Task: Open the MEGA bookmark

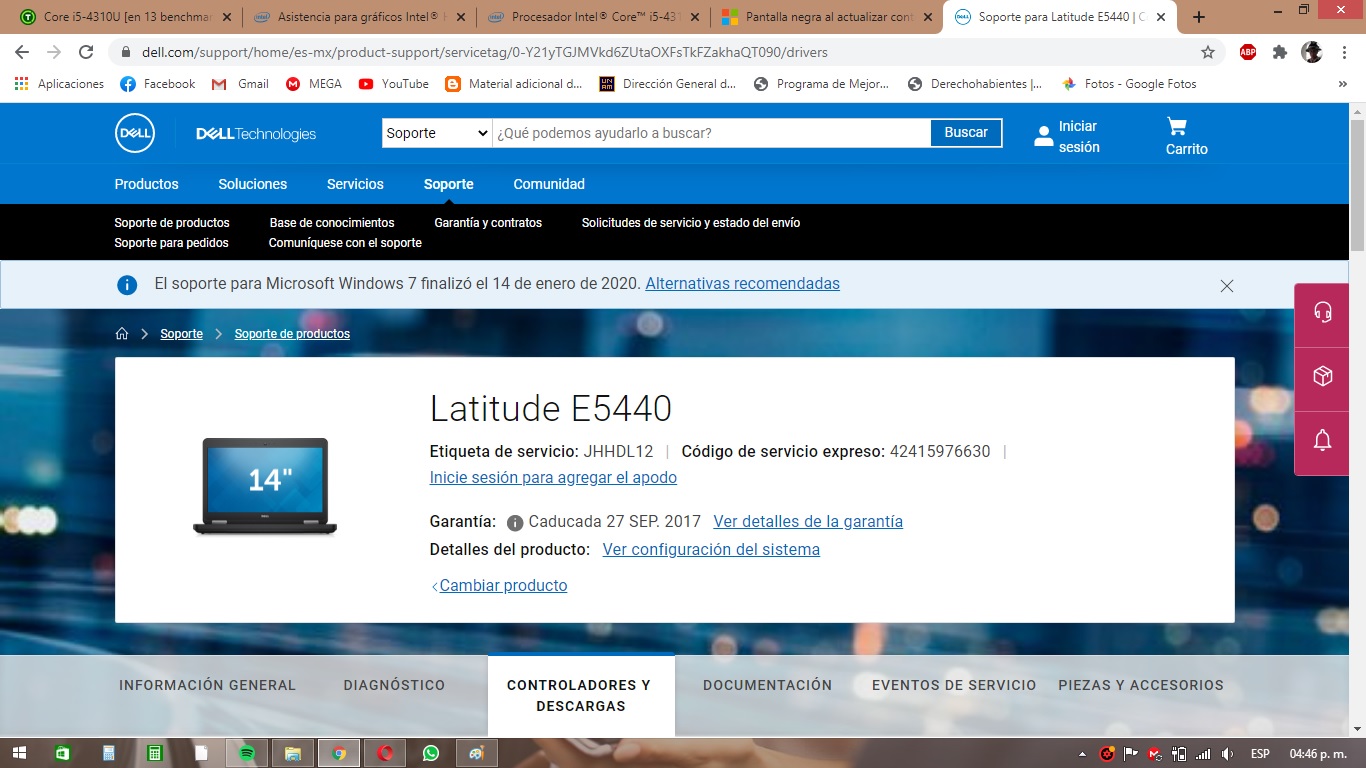Action: coord(313,84)
